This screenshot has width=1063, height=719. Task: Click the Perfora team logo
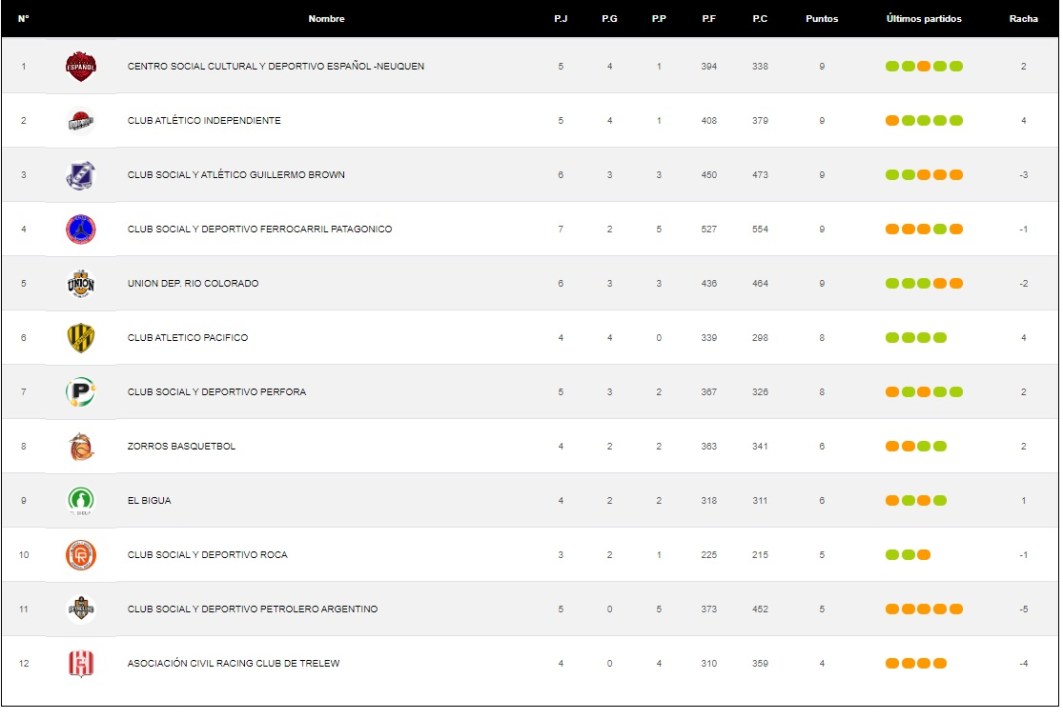80,392
